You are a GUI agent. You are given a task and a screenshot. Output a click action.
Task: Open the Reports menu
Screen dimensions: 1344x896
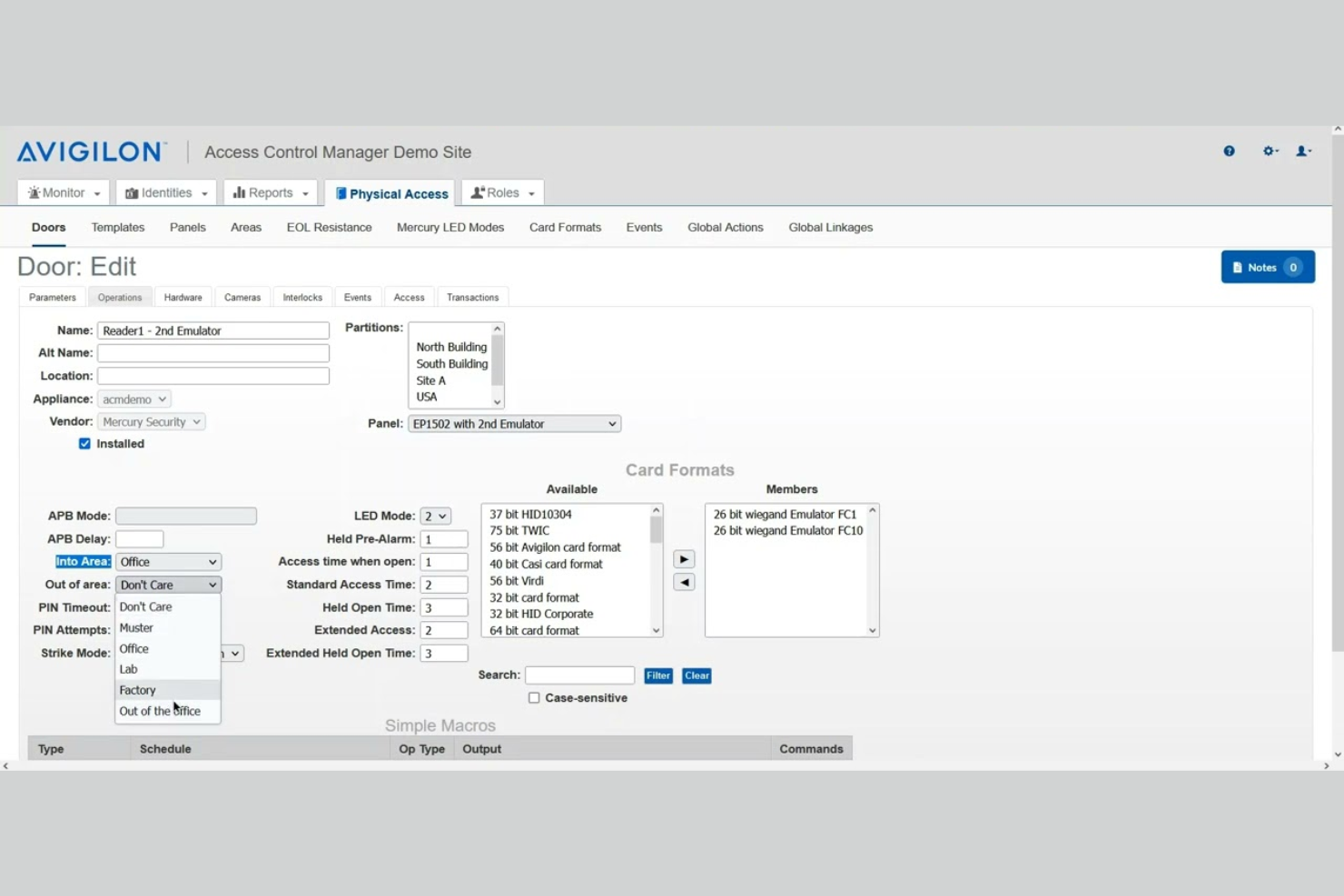coord(271,192)
